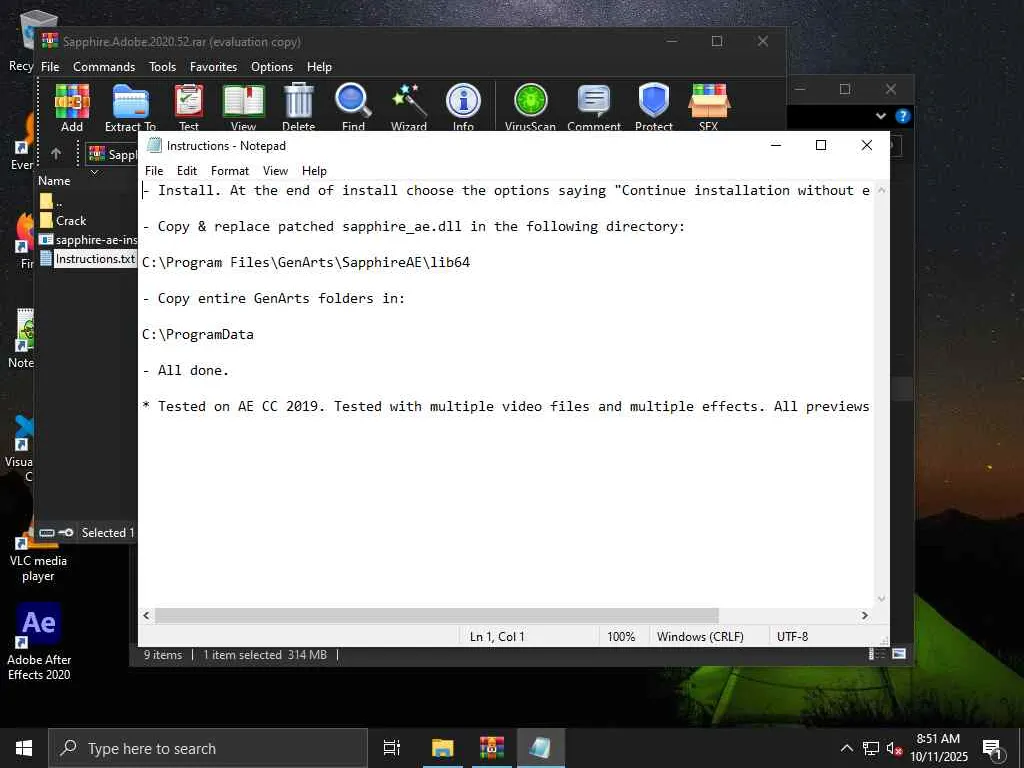Go up one level arrow in WinRAR
Image resolution: width=1024 pixels, height=768 pixels.
56,153
